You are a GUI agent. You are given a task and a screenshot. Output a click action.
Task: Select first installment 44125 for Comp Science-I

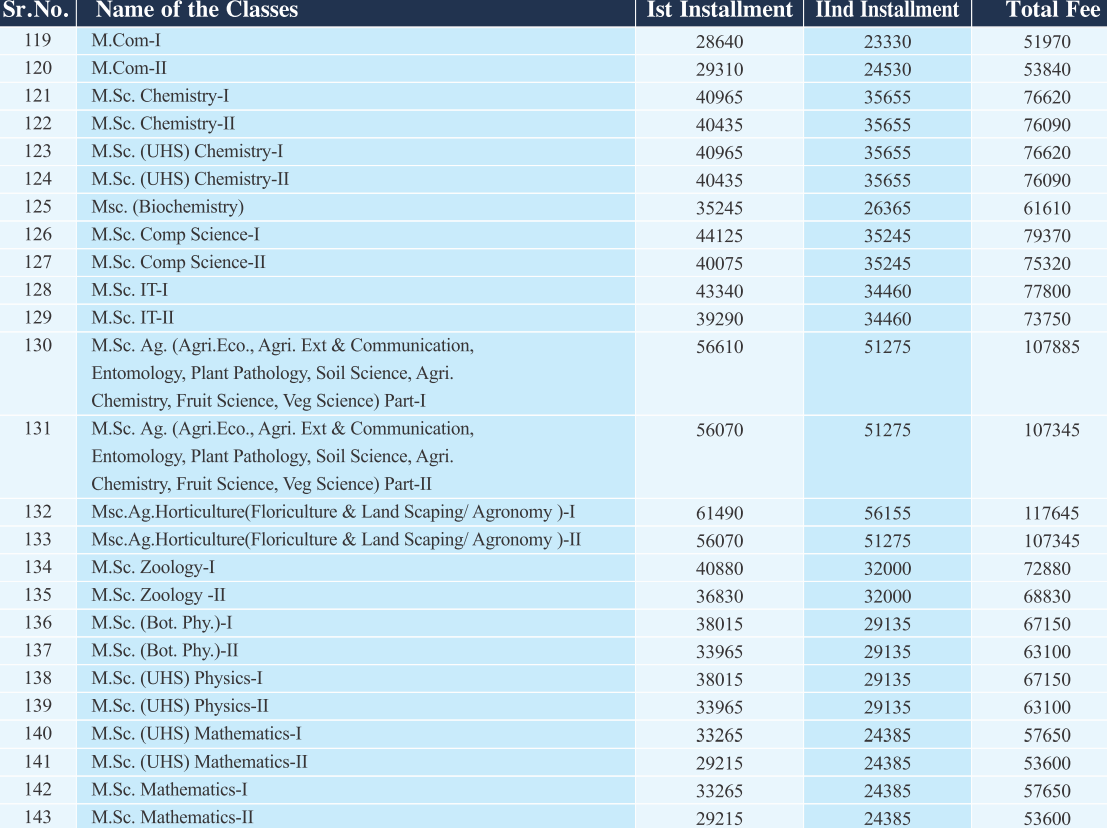coord(719,236)
